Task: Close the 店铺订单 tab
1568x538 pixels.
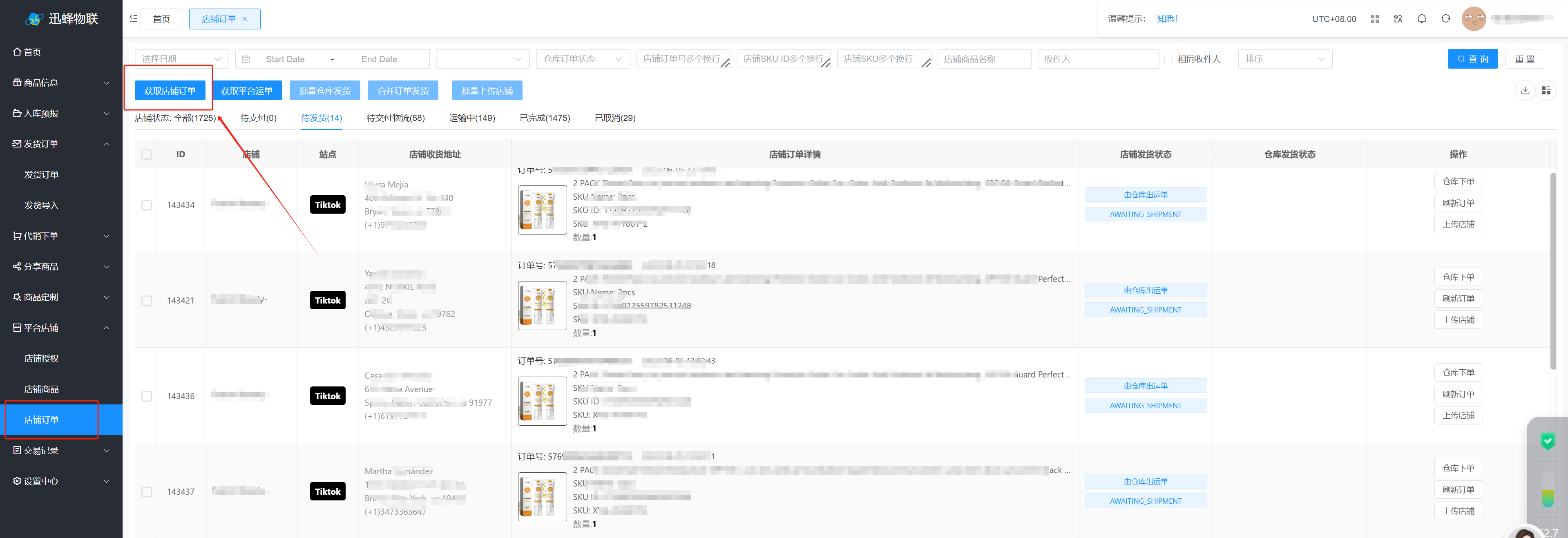Action: click(245, 19)
